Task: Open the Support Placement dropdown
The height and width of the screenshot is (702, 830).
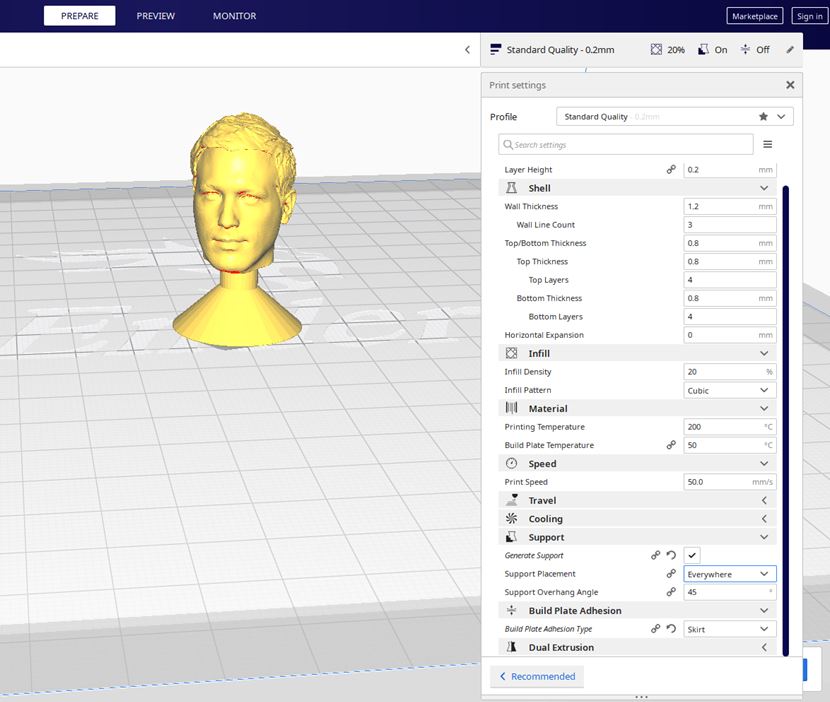Action: click(730, 574)
